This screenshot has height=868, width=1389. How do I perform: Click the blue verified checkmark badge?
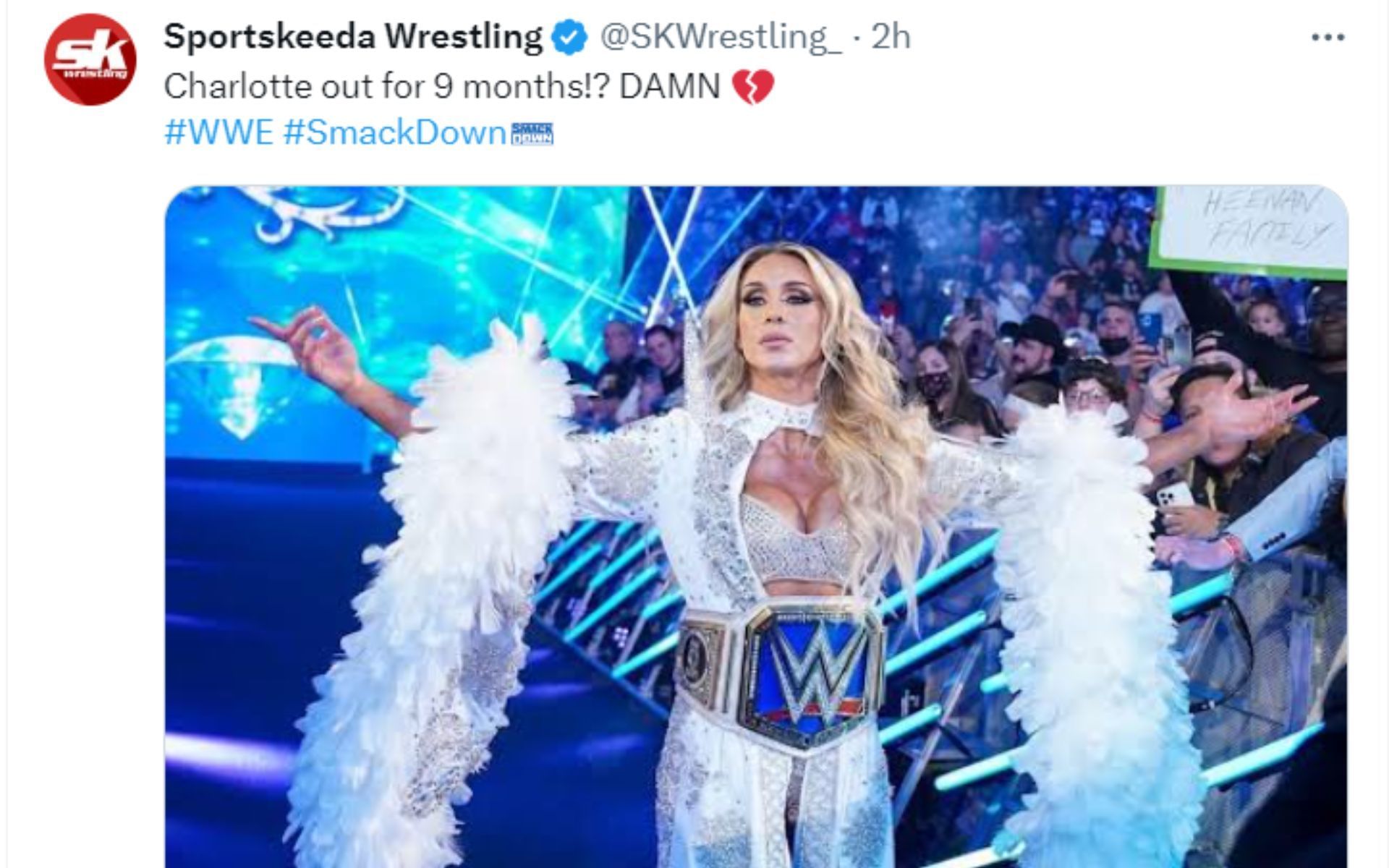[570, 38]
